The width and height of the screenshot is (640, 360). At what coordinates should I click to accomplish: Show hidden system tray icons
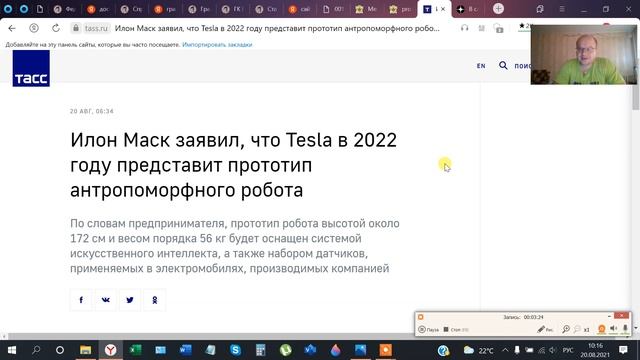coord(505,350)
